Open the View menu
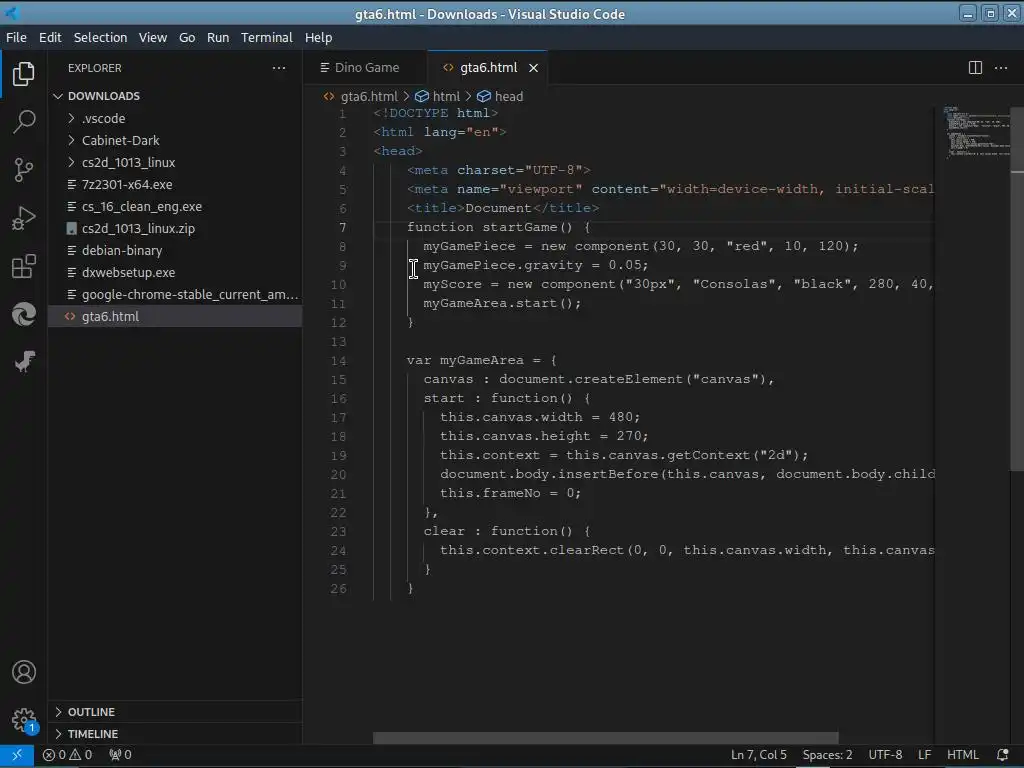The height and width of the screenshot is (768, 1024). point(153,37)
